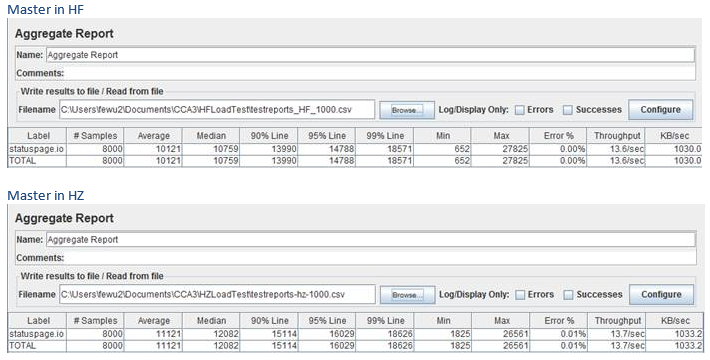
Task: Select statuspage.io row in HZ table
Action: 355,334
